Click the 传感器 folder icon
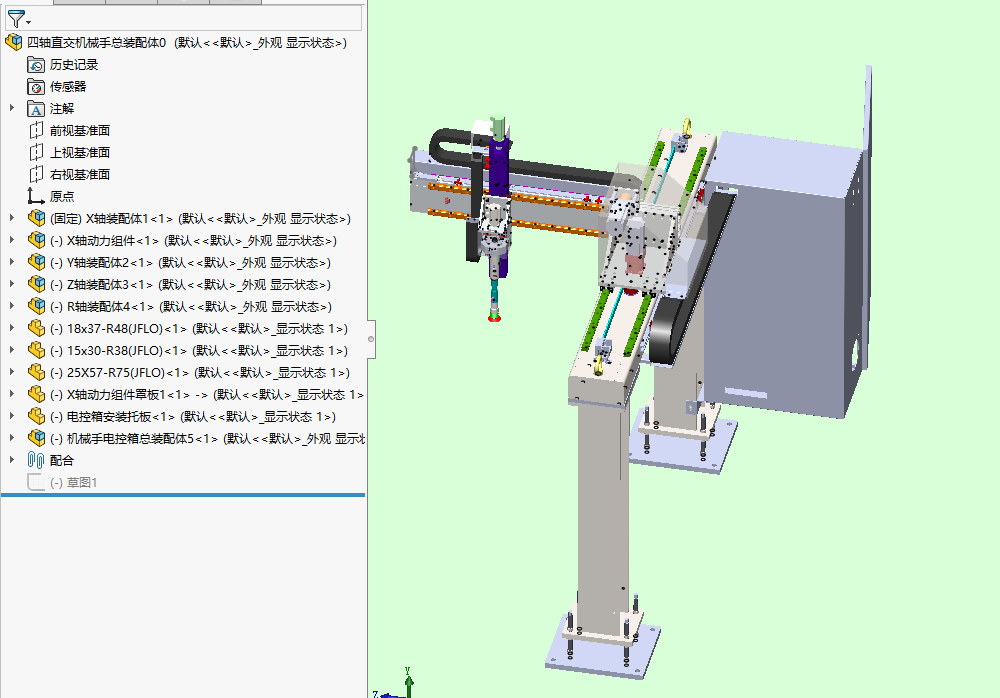Viewport: 1000px width, 698px height. 36,87
